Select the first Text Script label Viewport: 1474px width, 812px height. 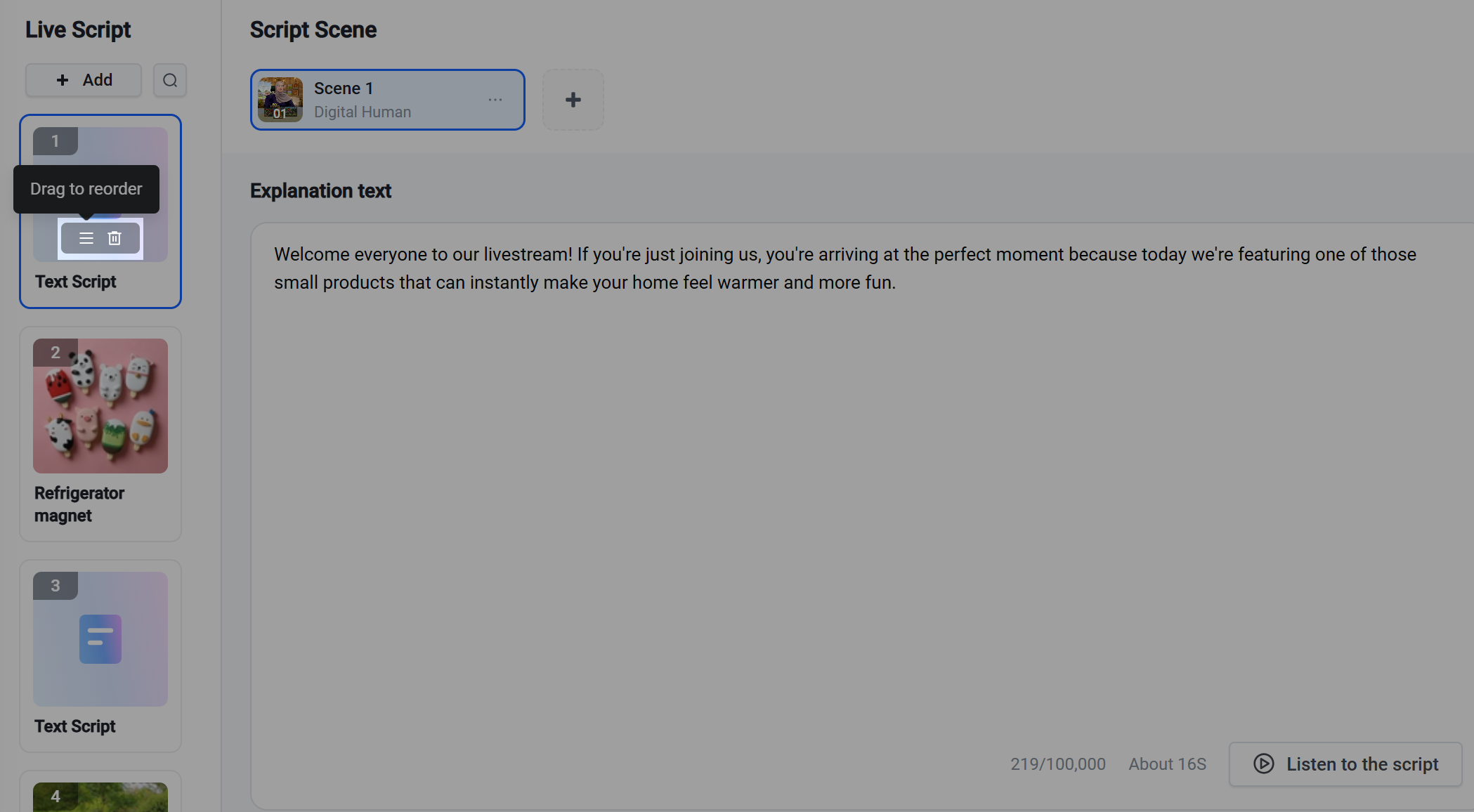pyautogui.click(x=76, y=282)
